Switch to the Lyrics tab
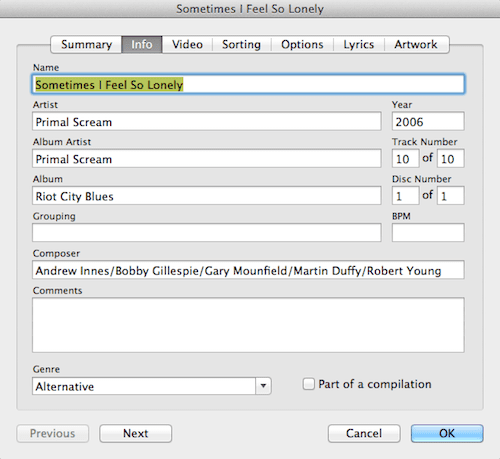 (x=359, y=44)
